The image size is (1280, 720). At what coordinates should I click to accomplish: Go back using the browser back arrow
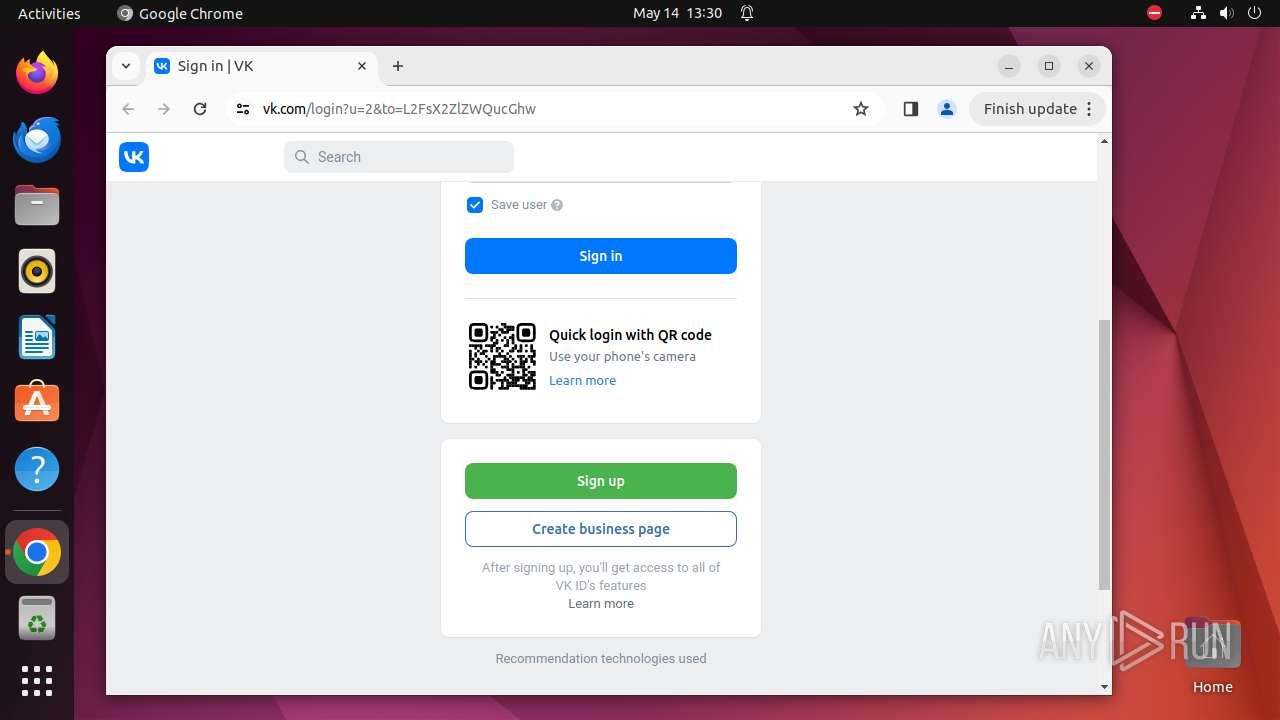click(x=128, y=109)
